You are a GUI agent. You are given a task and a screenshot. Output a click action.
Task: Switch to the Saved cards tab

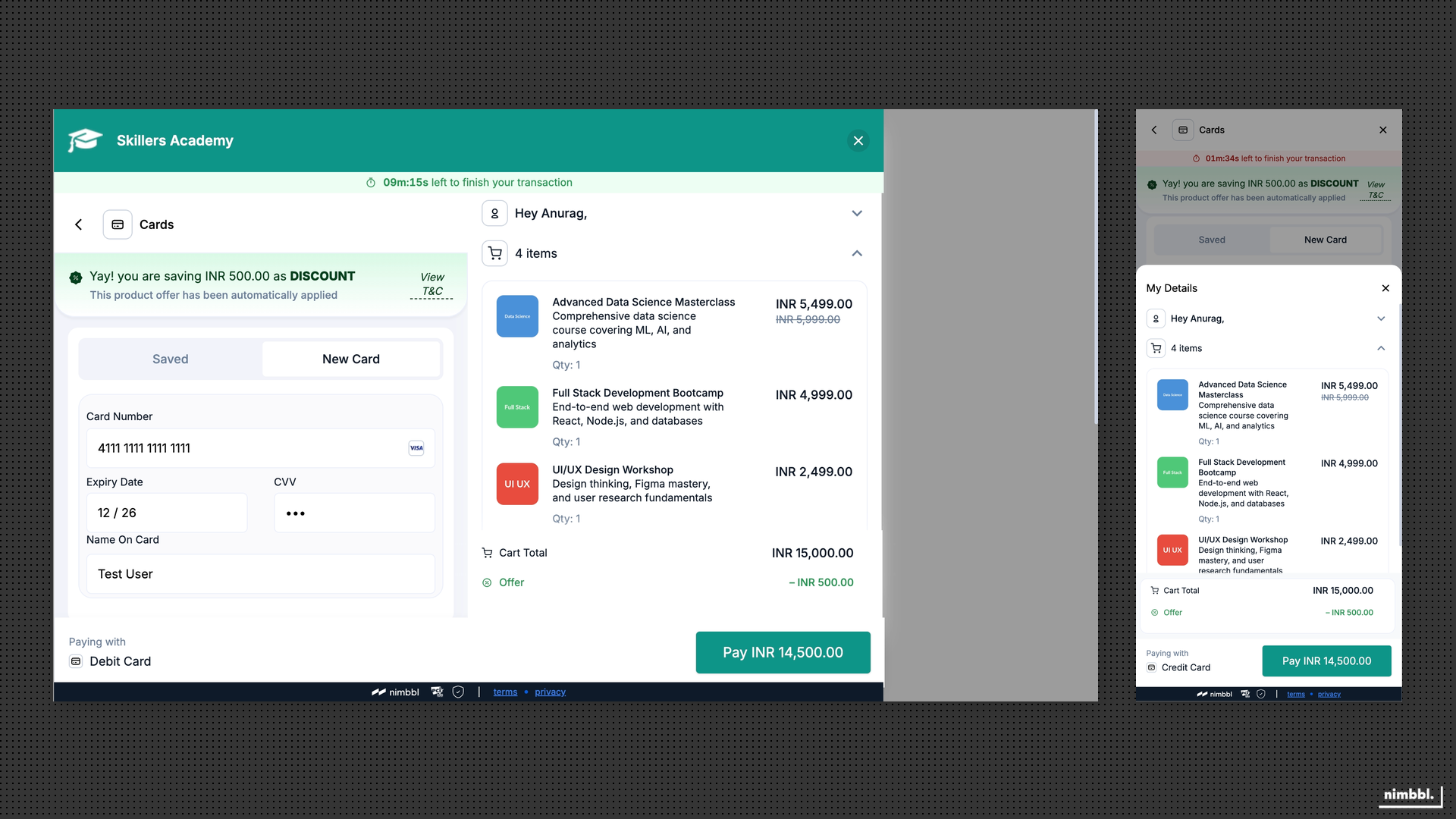click(170, 359)
